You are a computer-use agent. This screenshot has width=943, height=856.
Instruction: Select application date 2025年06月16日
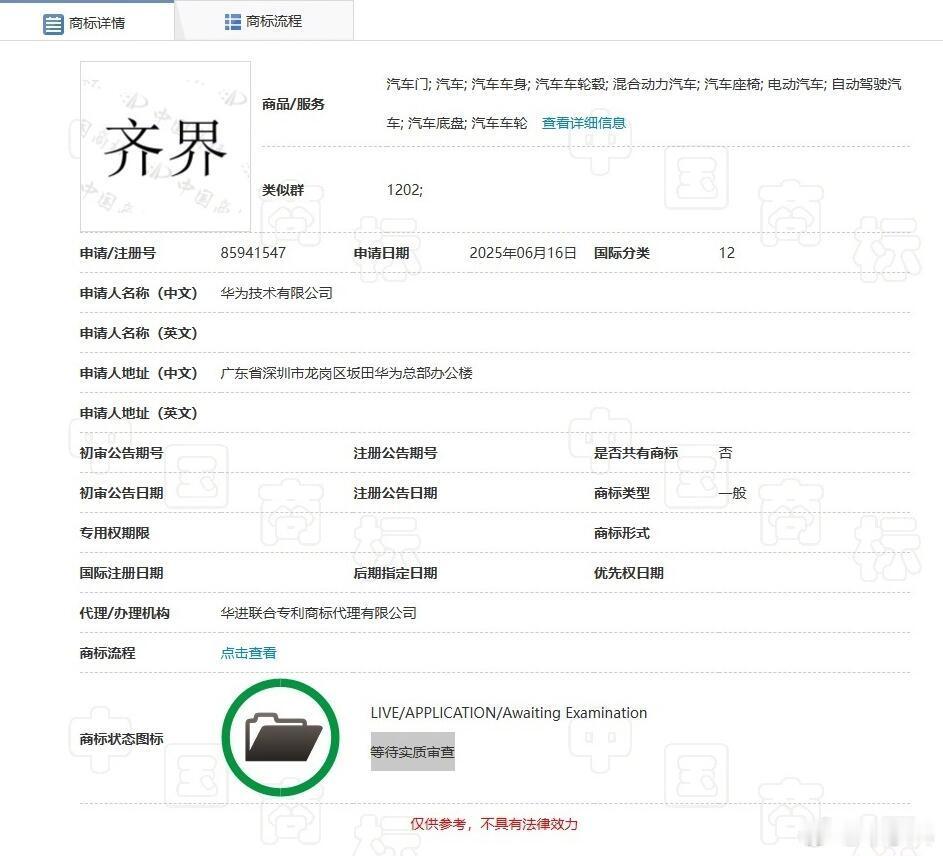click(523, 253)
